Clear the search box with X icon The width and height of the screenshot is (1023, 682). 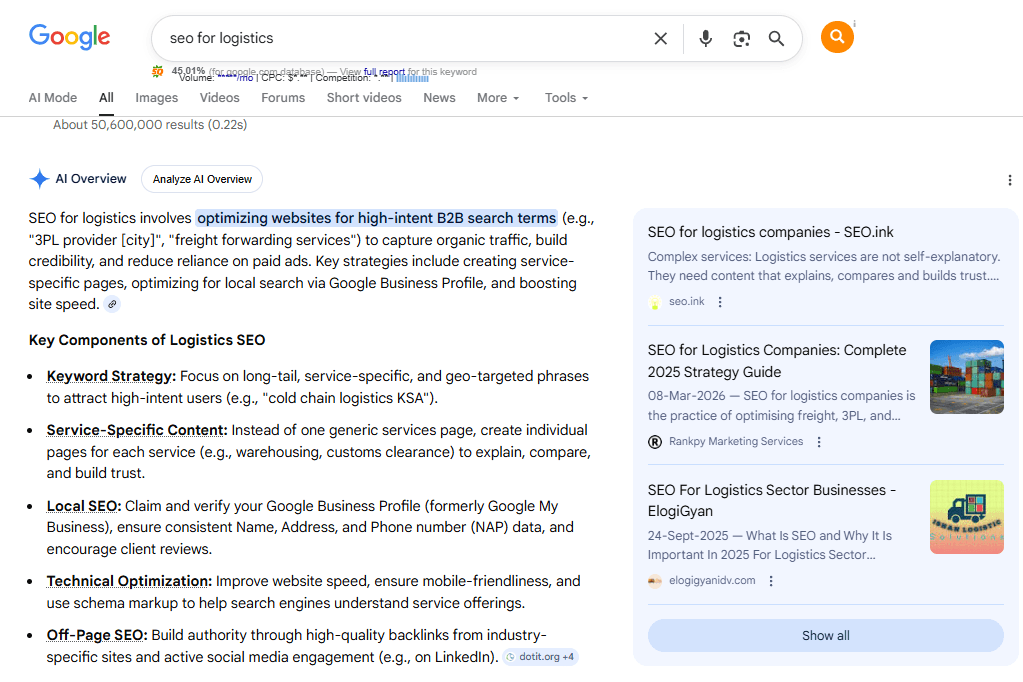(660, 39)
